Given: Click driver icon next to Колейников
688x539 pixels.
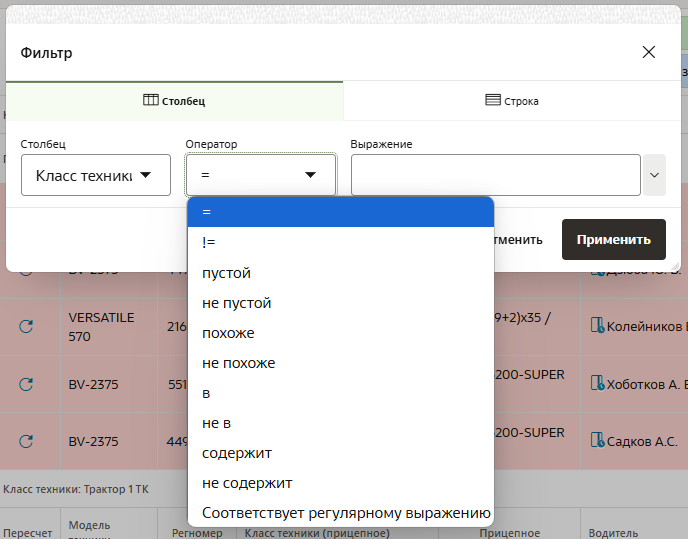Looking at the screenshot, I should click(598, 325).
